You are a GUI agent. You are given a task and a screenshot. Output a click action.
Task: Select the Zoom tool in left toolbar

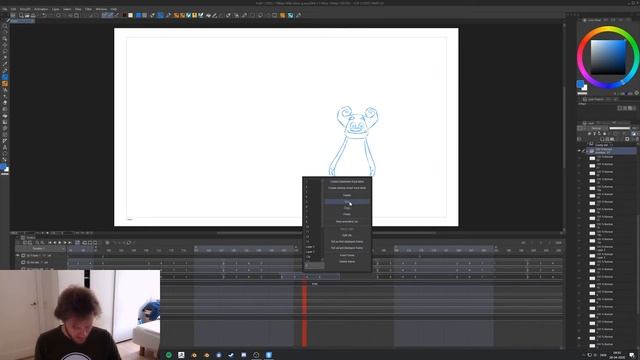click(5, 26)
